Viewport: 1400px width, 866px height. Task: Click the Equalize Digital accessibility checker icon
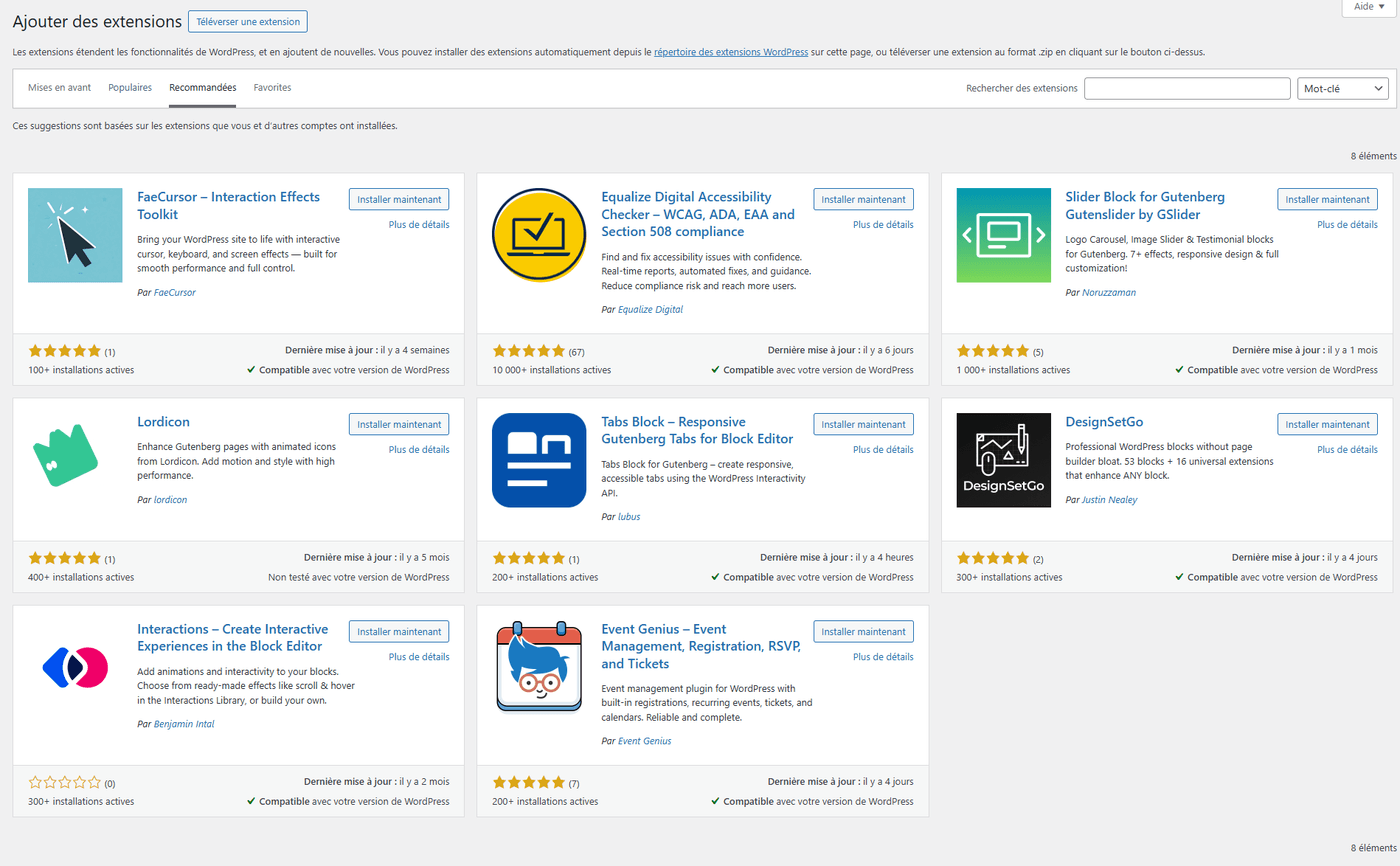[539, 235]
